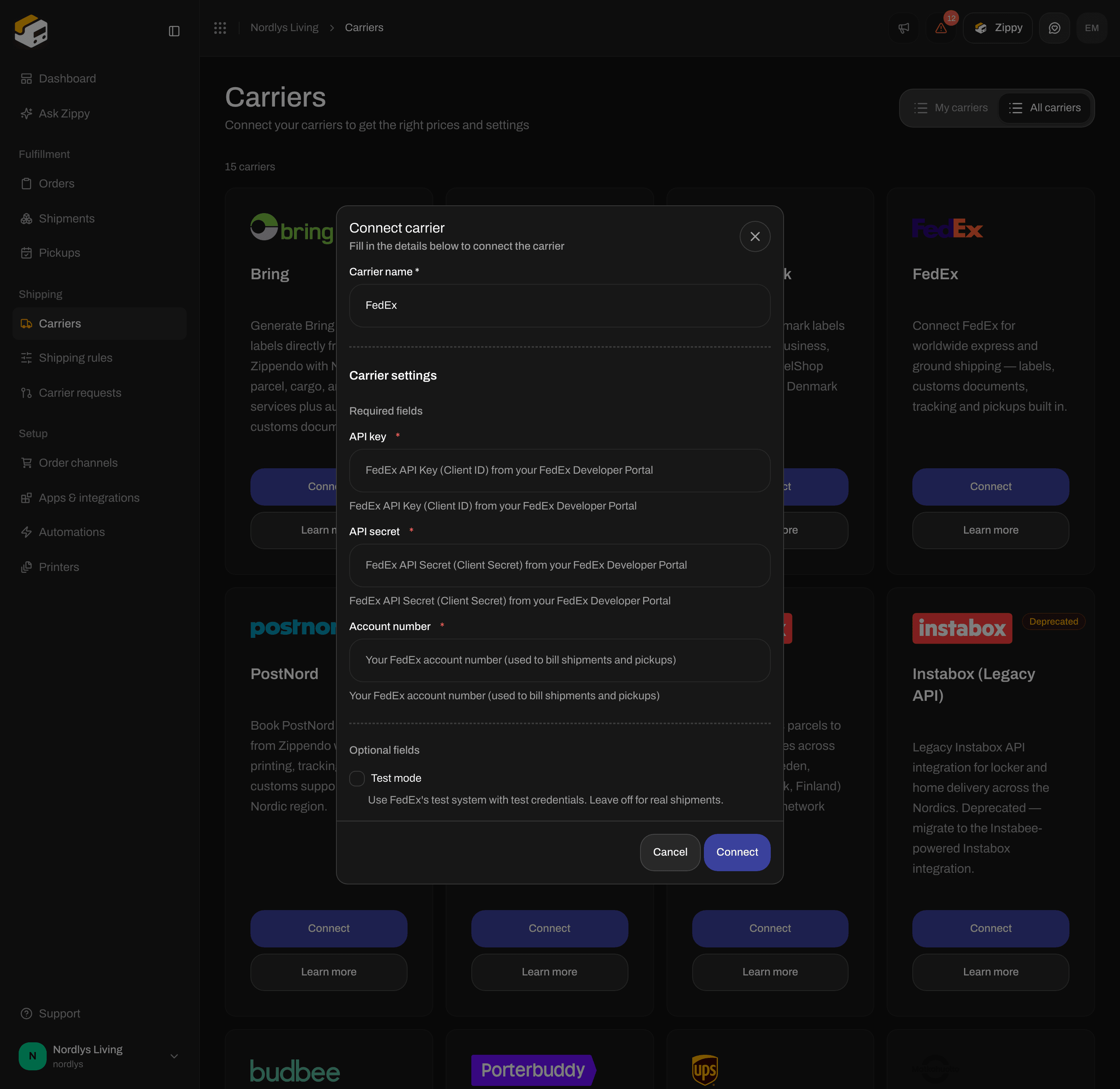Collapse the sidebar panel icon
This screenshot has height=1089, width=1120.
coord(175,31)
